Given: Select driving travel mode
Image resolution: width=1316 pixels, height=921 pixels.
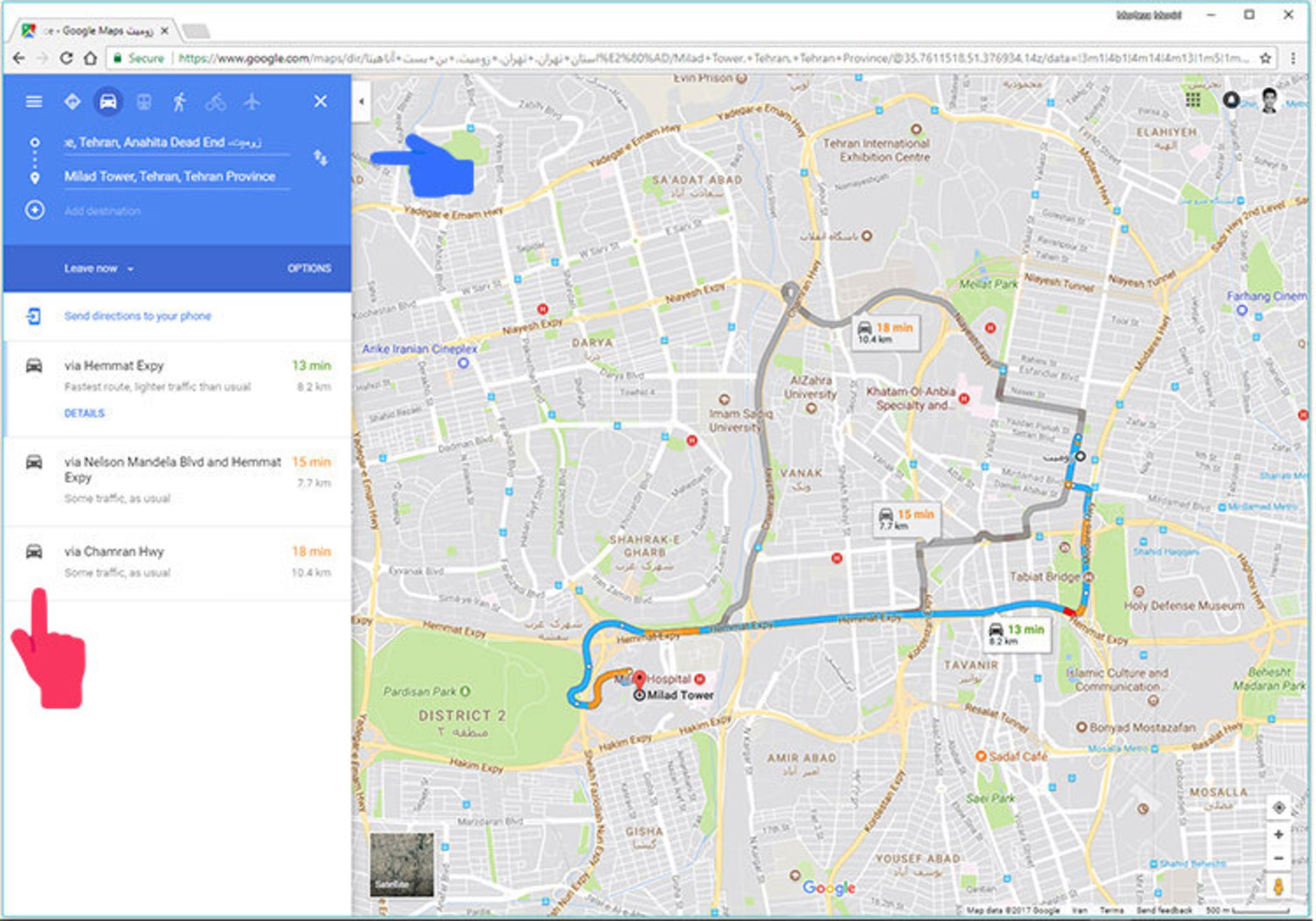Looking at the screenshot, I should coord(108,101).
